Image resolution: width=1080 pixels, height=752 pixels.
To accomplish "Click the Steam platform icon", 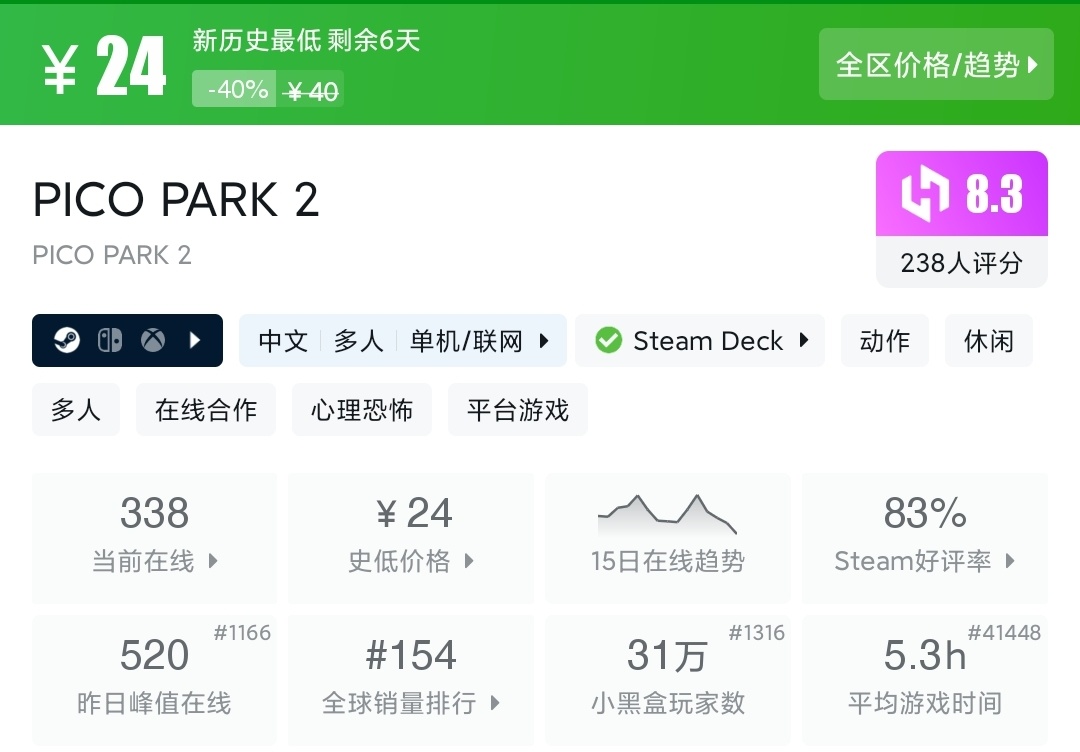I will coord(68,341).
